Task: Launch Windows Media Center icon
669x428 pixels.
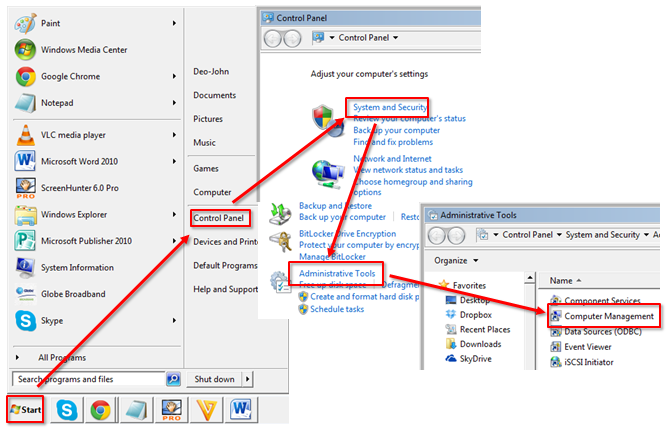Action: [x=25, y=50]
